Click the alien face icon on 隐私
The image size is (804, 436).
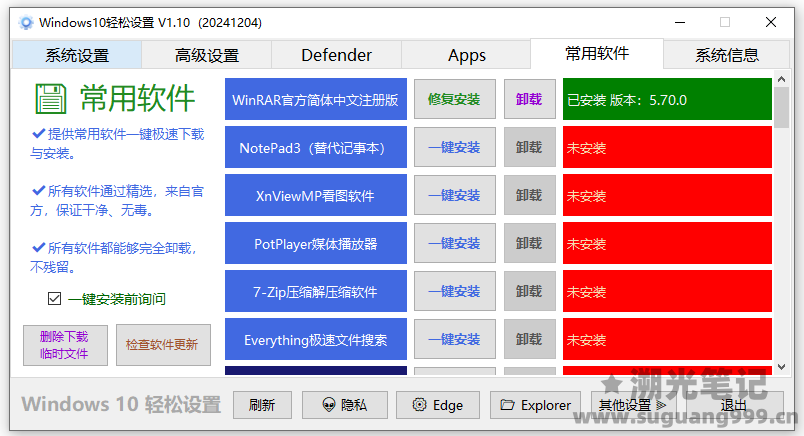pos(329,405)
